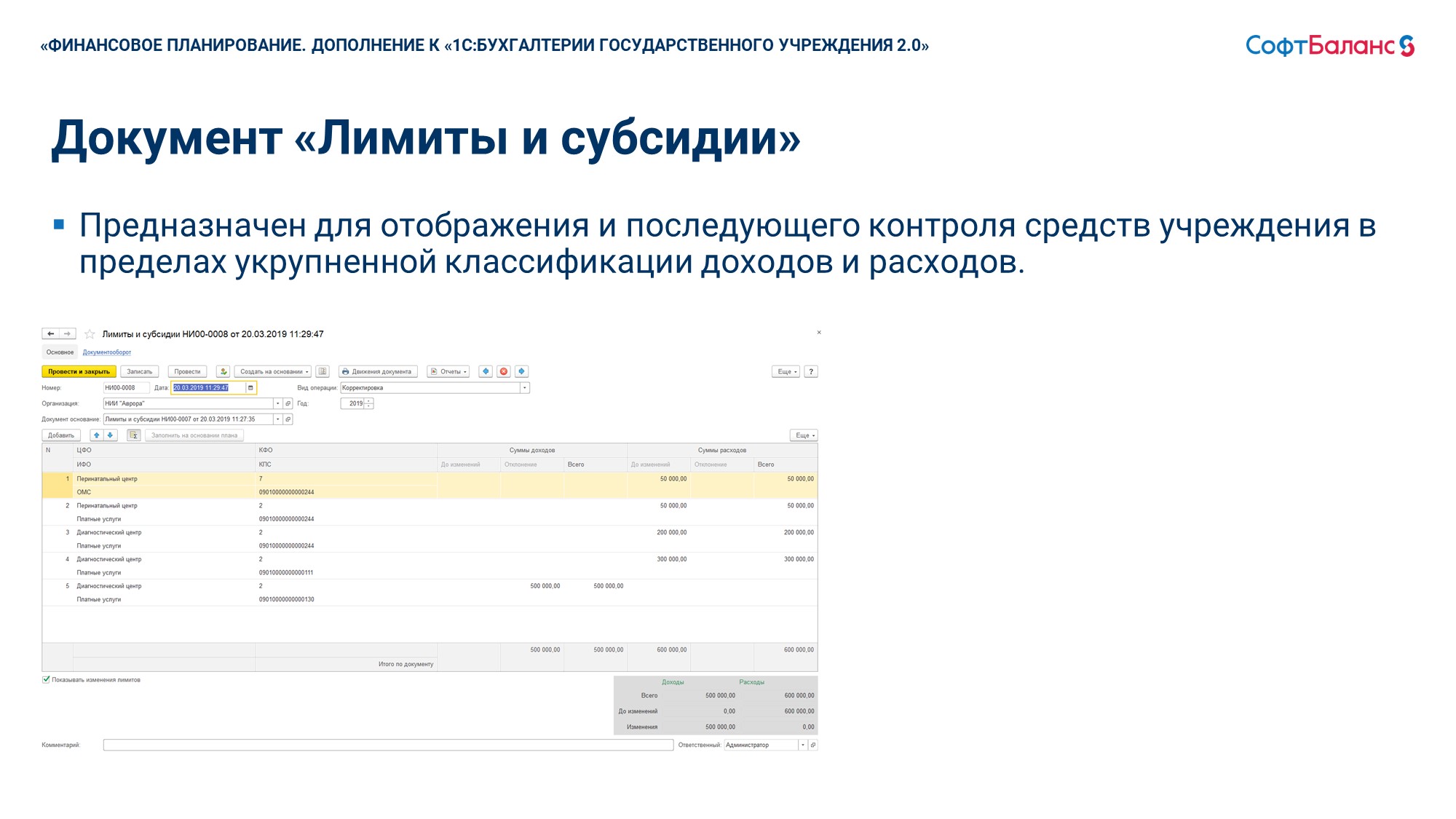The height and width of the screenshot is (819, 1456).
Task: Move the row down with the blue down arrow
Action: pos(110,435)
